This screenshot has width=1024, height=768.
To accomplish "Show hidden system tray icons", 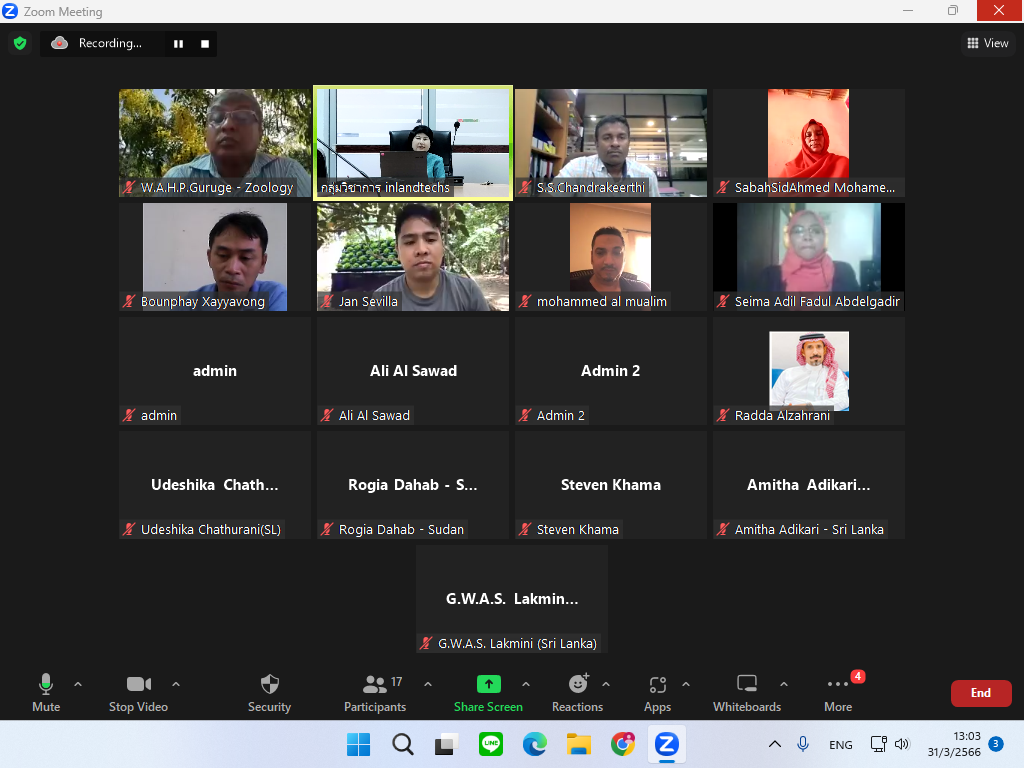I will point(775,744).
